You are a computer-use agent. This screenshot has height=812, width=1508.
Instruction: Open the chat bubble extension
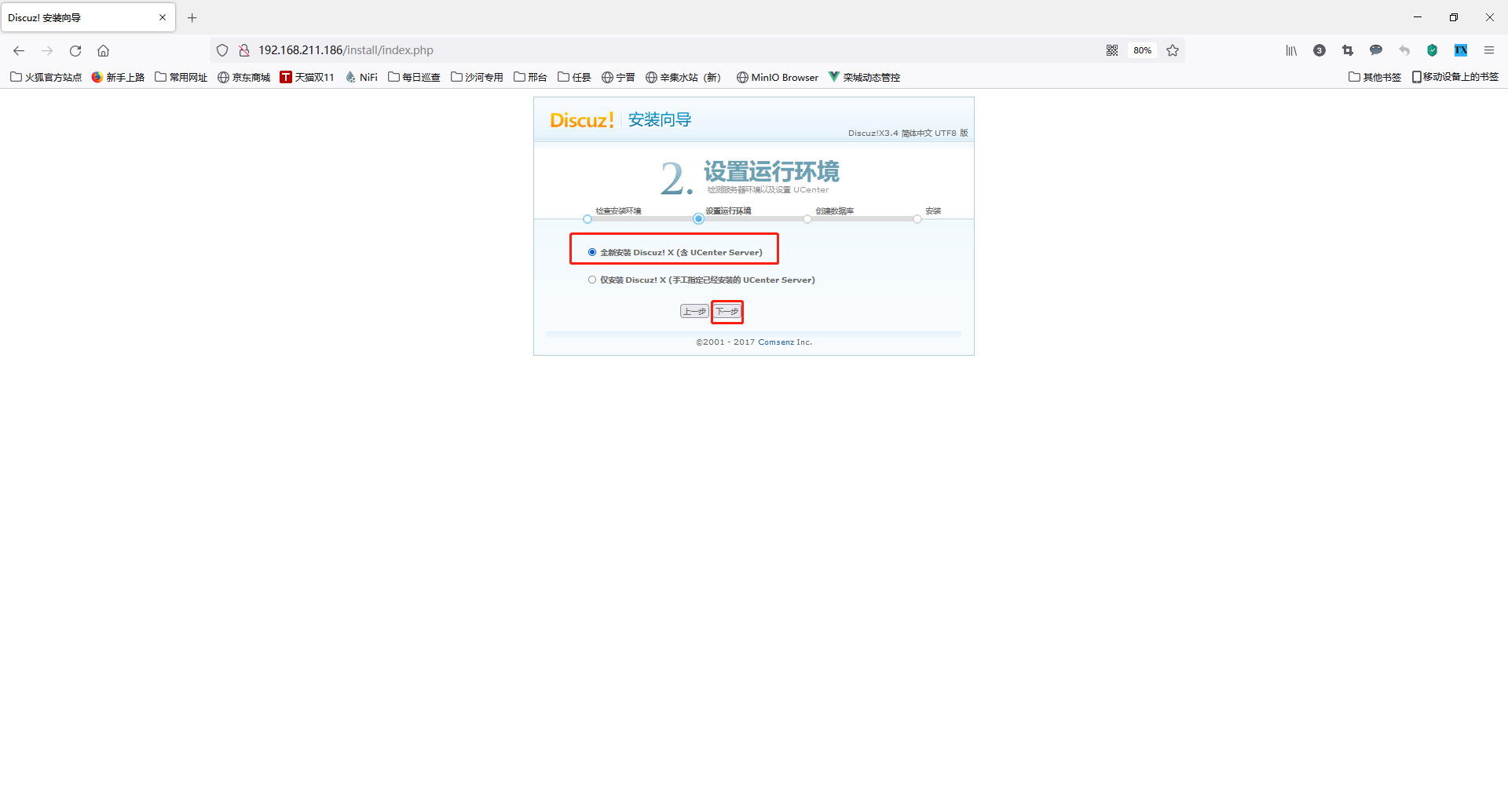(1376, 50)
